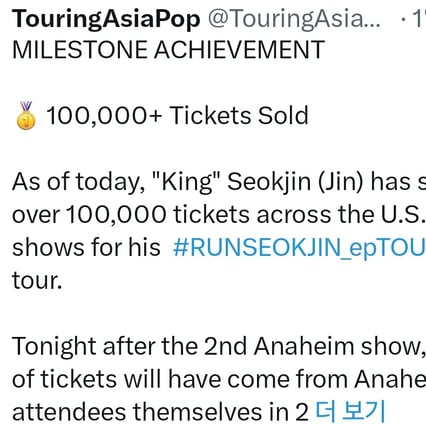This screenshot has width=426, height=426.
Task: Click 'As of today' at sentence start
Action: 78,182
